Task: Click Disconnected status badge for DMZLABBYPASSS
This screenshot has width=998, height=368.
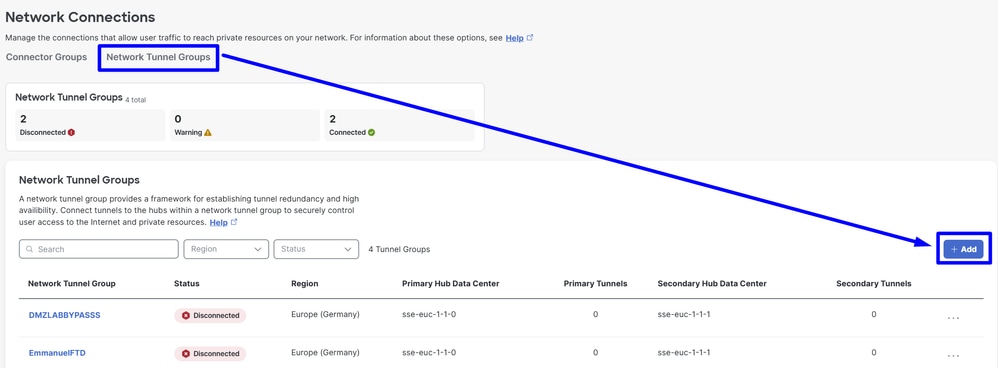Action: tap(210, 316)
